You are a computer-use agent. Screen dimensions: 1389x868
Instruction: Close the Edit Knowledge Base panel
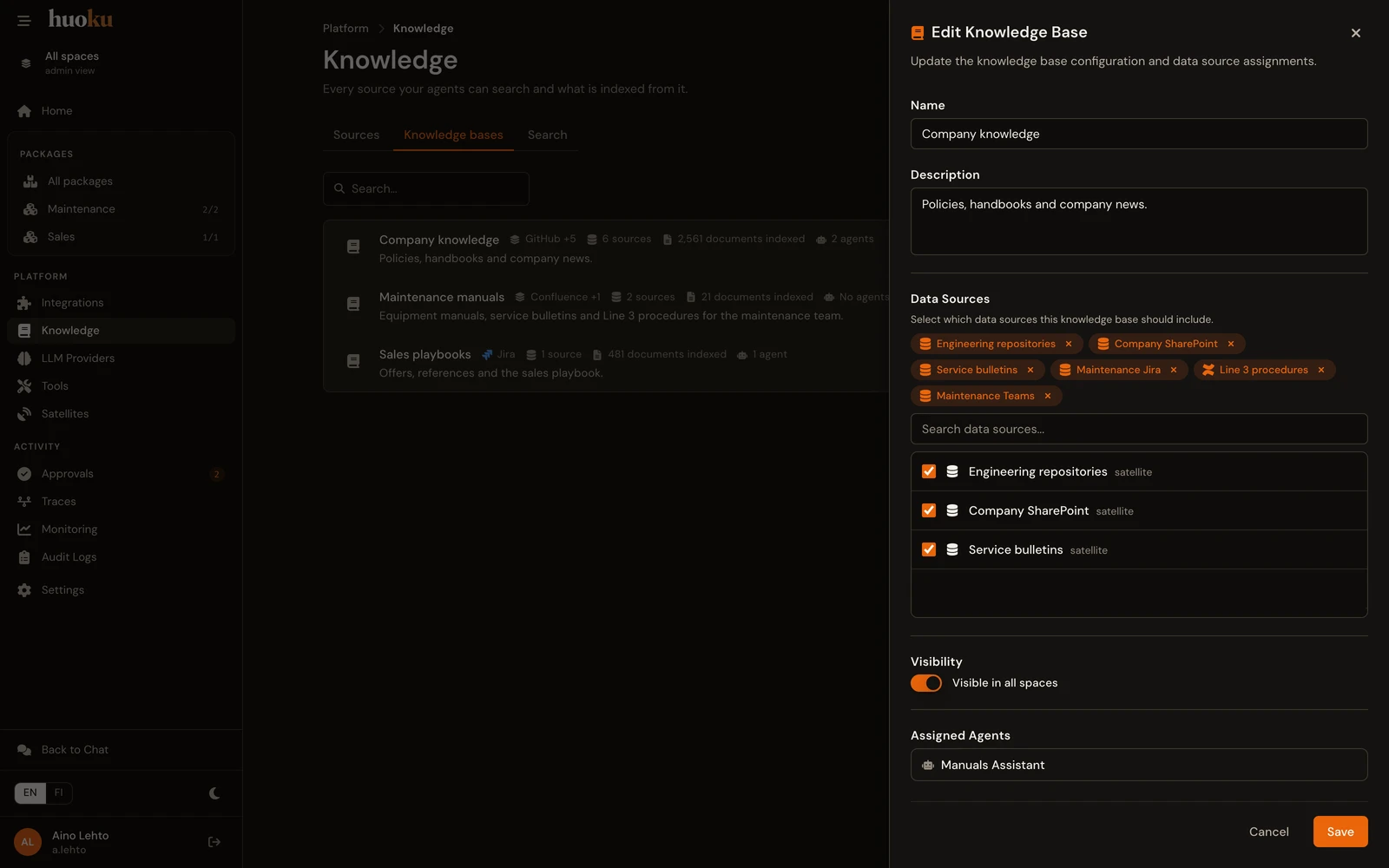(1356, 33)
